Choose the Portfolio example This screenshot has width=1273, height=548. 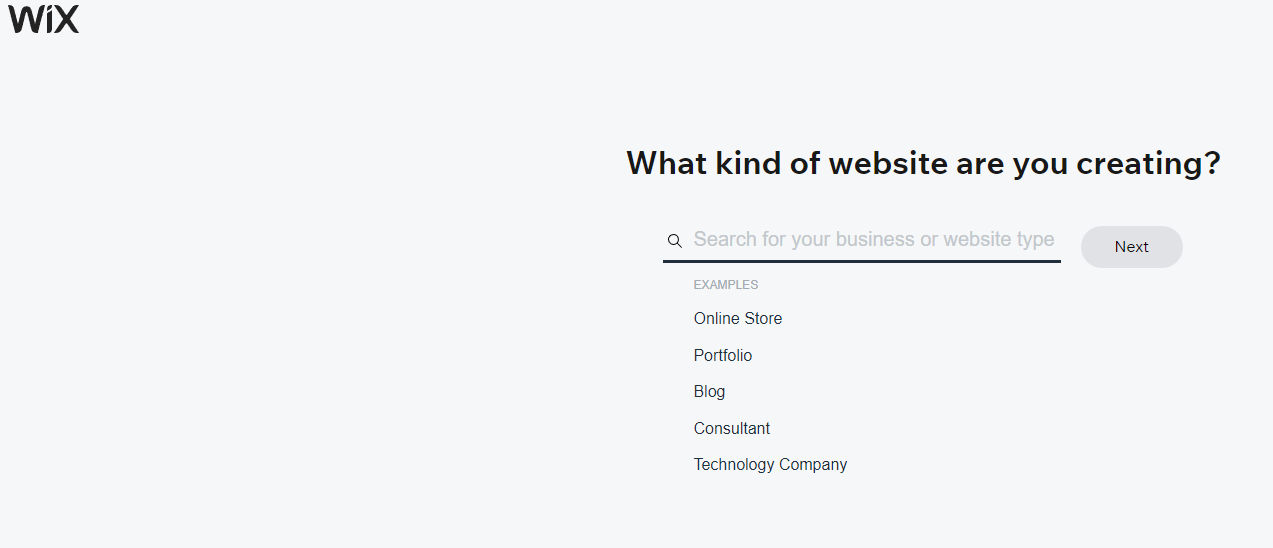coord(723,356)
